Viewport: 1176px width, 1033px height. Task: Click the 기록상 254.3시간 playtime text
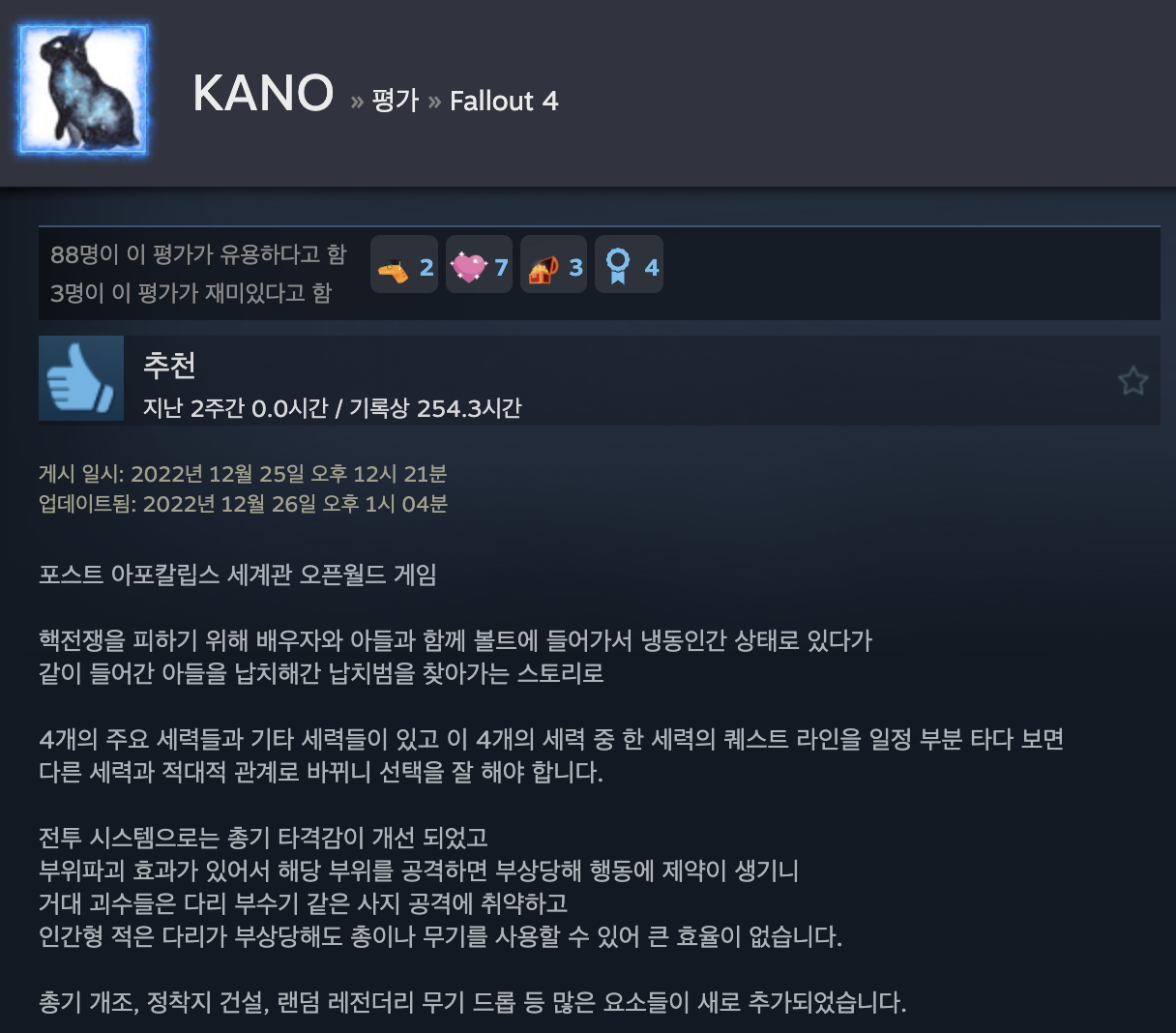435,408
